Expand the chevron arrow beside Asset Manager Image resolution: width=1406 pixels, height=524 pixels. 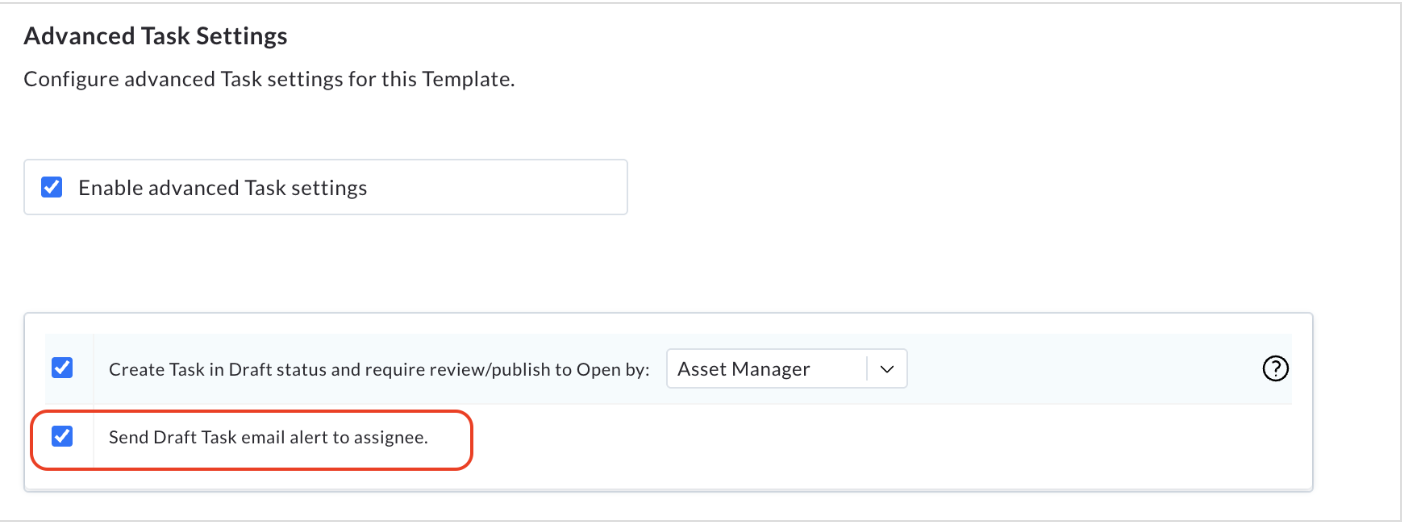[x=886, y=369]
